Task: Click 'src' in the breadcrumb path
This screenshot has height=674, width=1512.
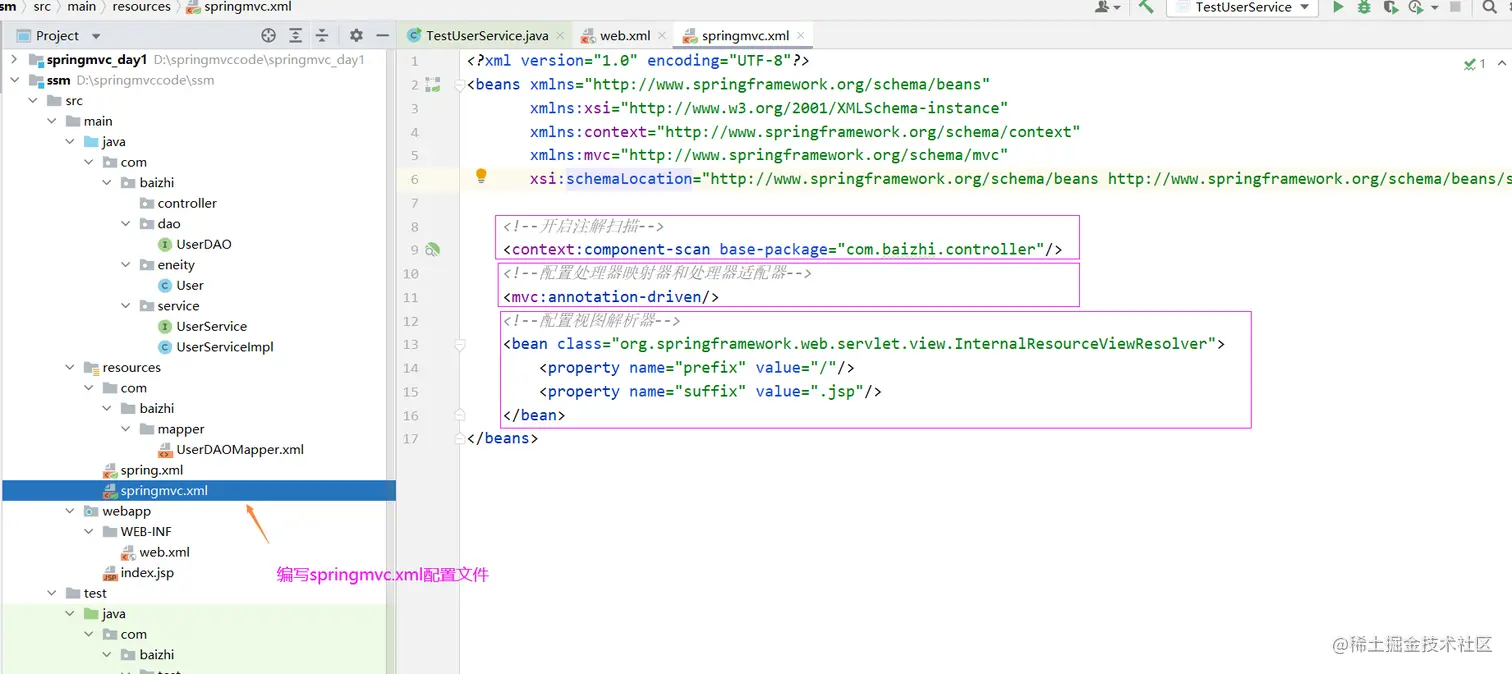Action: [42, 7]
